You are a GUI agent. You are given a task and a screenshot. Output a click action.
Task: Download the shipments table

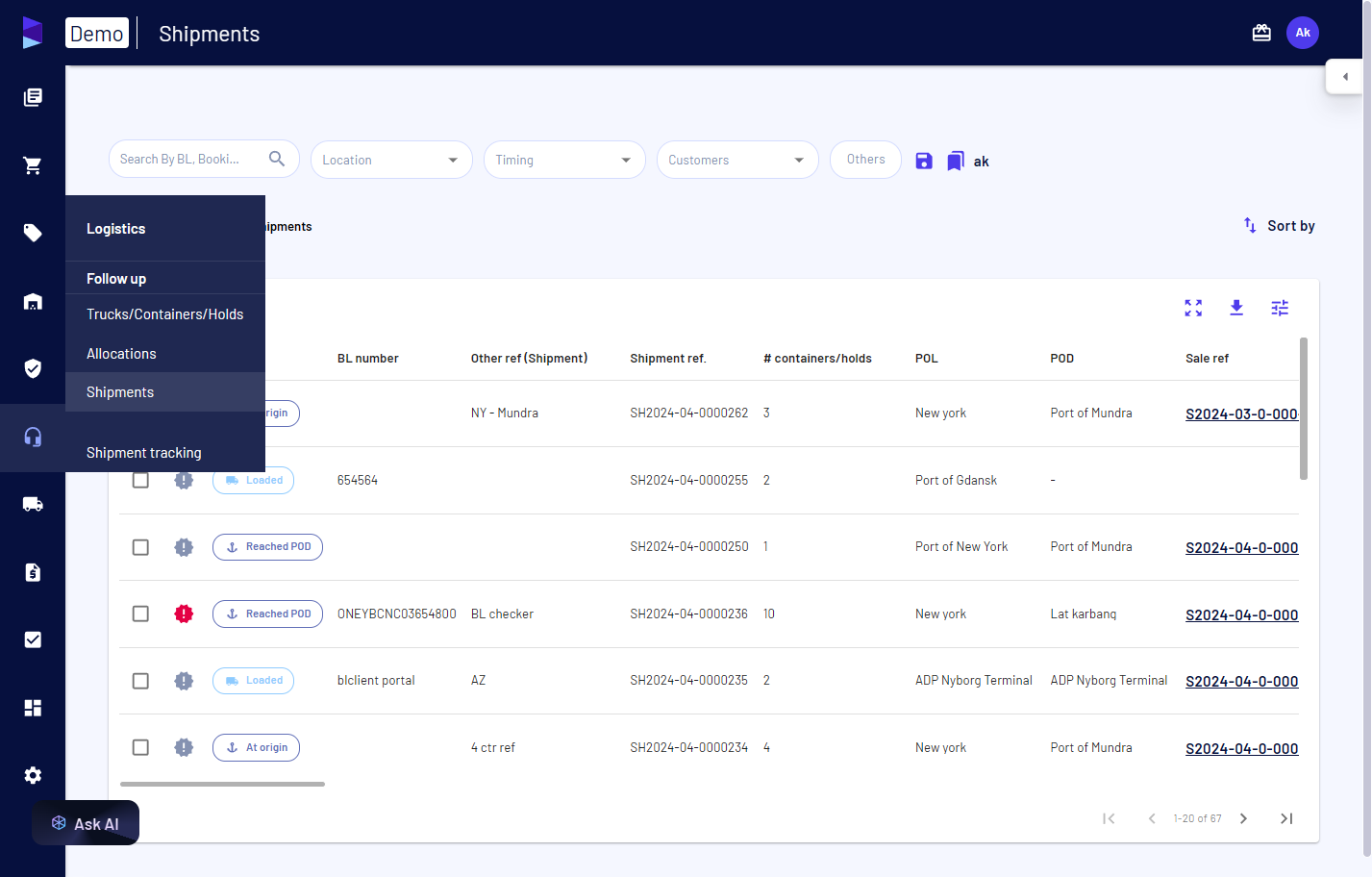point(1236,308)
